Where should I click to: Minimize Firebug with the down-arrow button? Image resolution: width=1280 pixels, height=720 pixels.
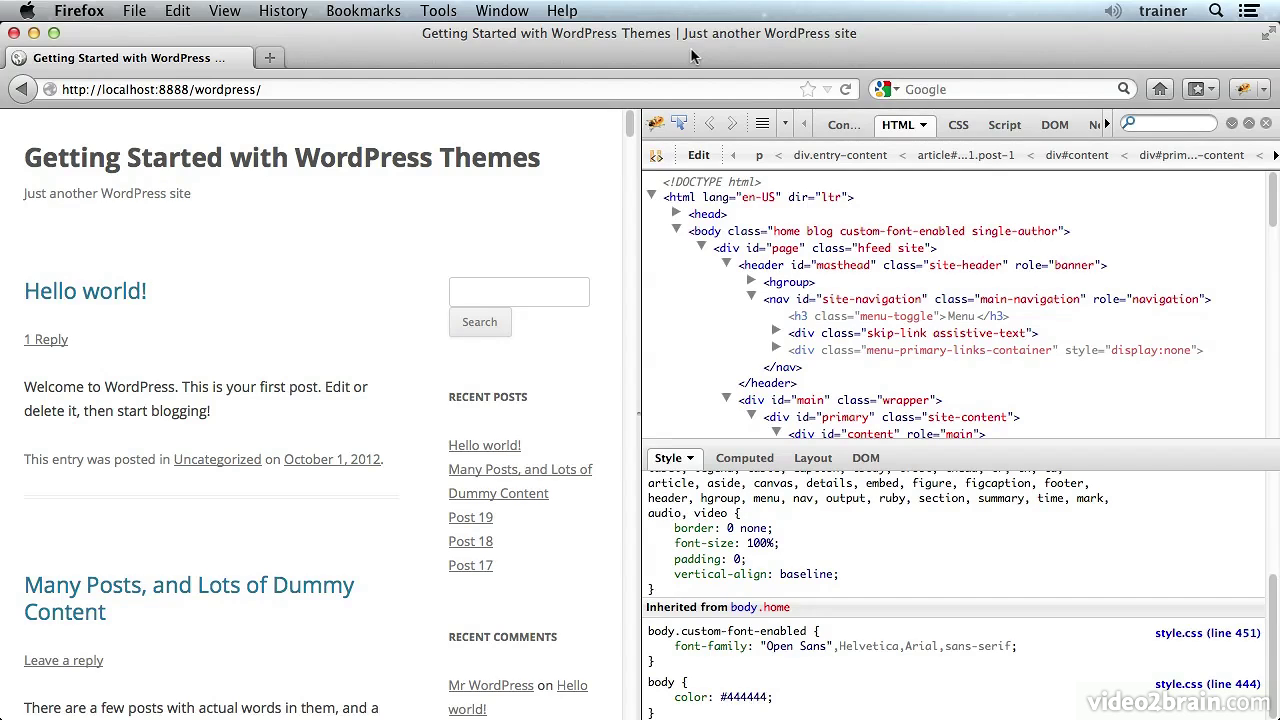[x=1232, y=123]
